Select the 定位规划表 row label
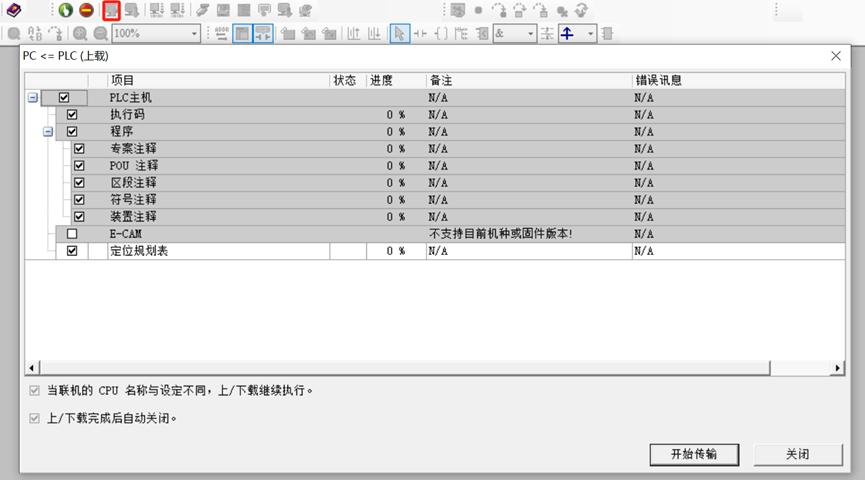The width and height of the screenshot is (865, 480). click(138, 251)
